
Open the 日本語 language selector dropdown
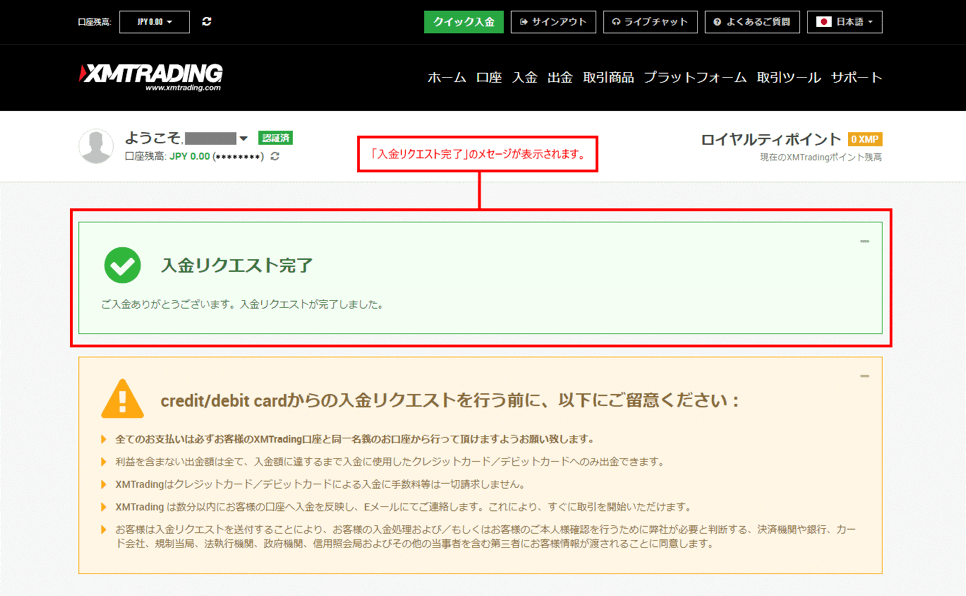pos(845,21)
